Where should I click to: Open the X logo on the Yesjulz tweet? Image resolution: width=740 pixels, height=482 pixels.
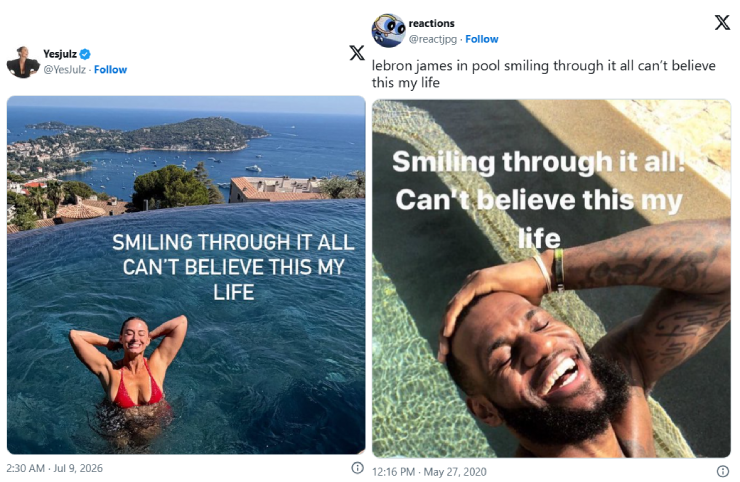(x=357, y=52)
